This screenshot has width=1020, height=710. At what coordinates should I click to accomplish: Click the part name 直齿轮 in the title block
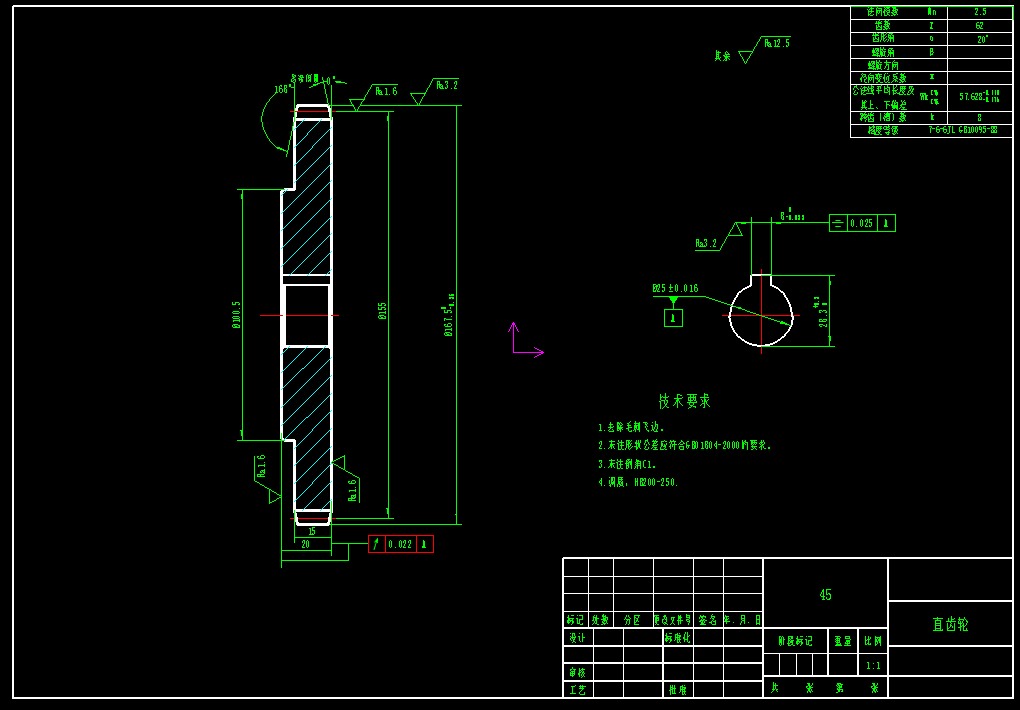pos(950,625)
